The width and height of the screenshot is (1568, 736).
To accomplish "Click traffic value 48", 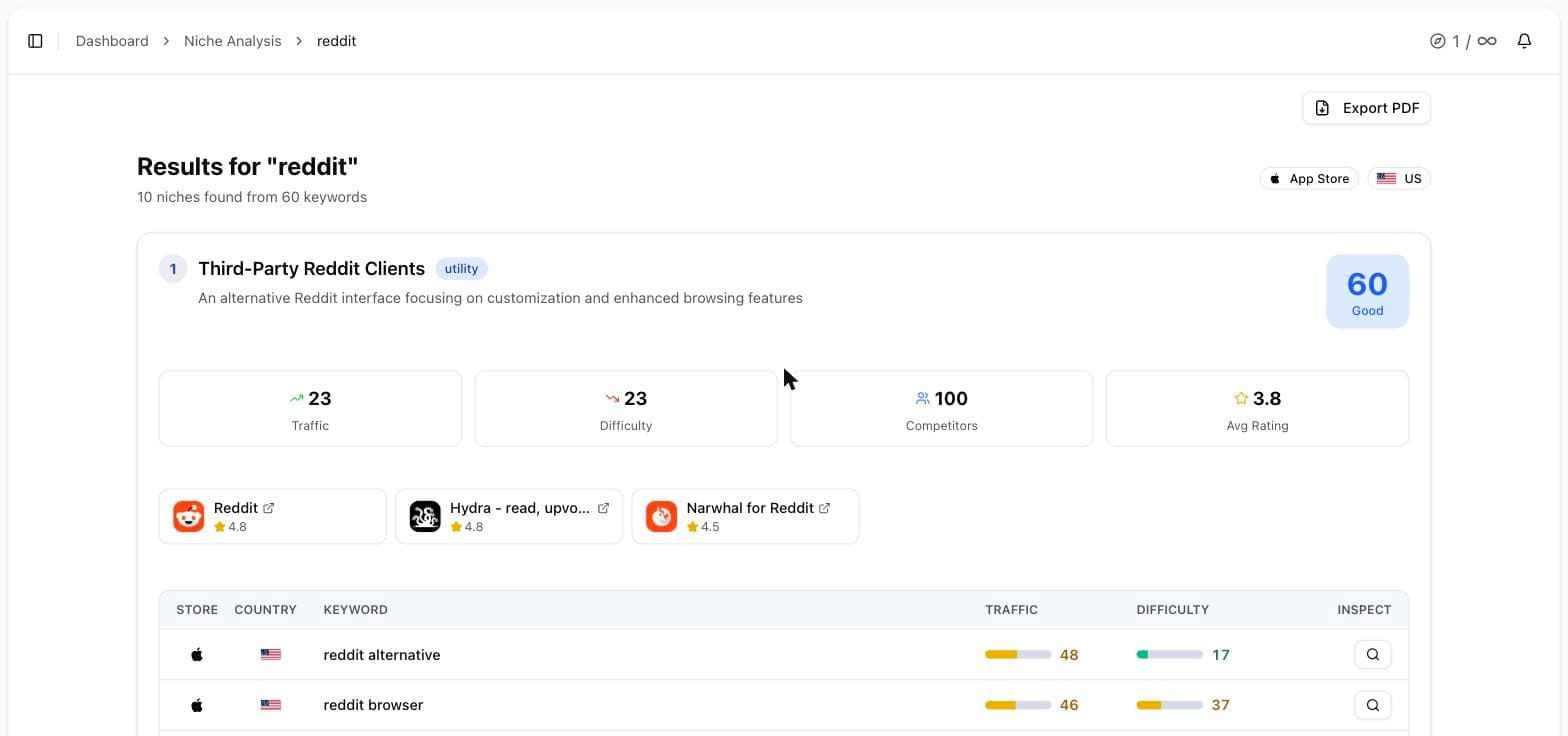I will 1069,655.
